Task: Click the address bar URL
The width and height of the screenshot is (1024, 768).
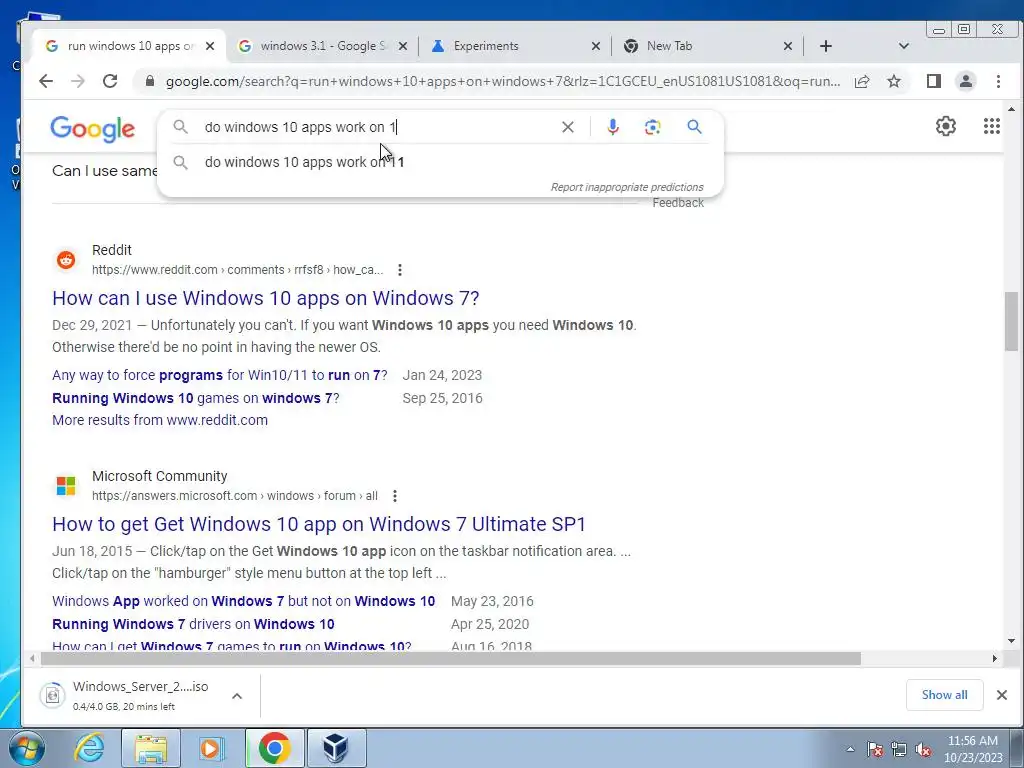Action: pos(503,82)
